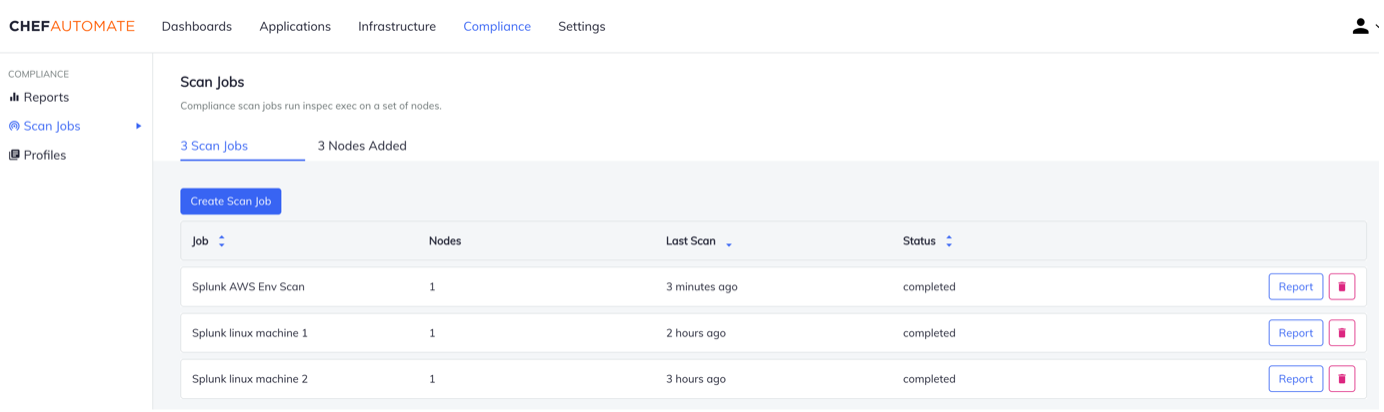Screen dimensions: 1384x412
Task: View Report for Splunk linux machine 2
Action: (1295, 379)
